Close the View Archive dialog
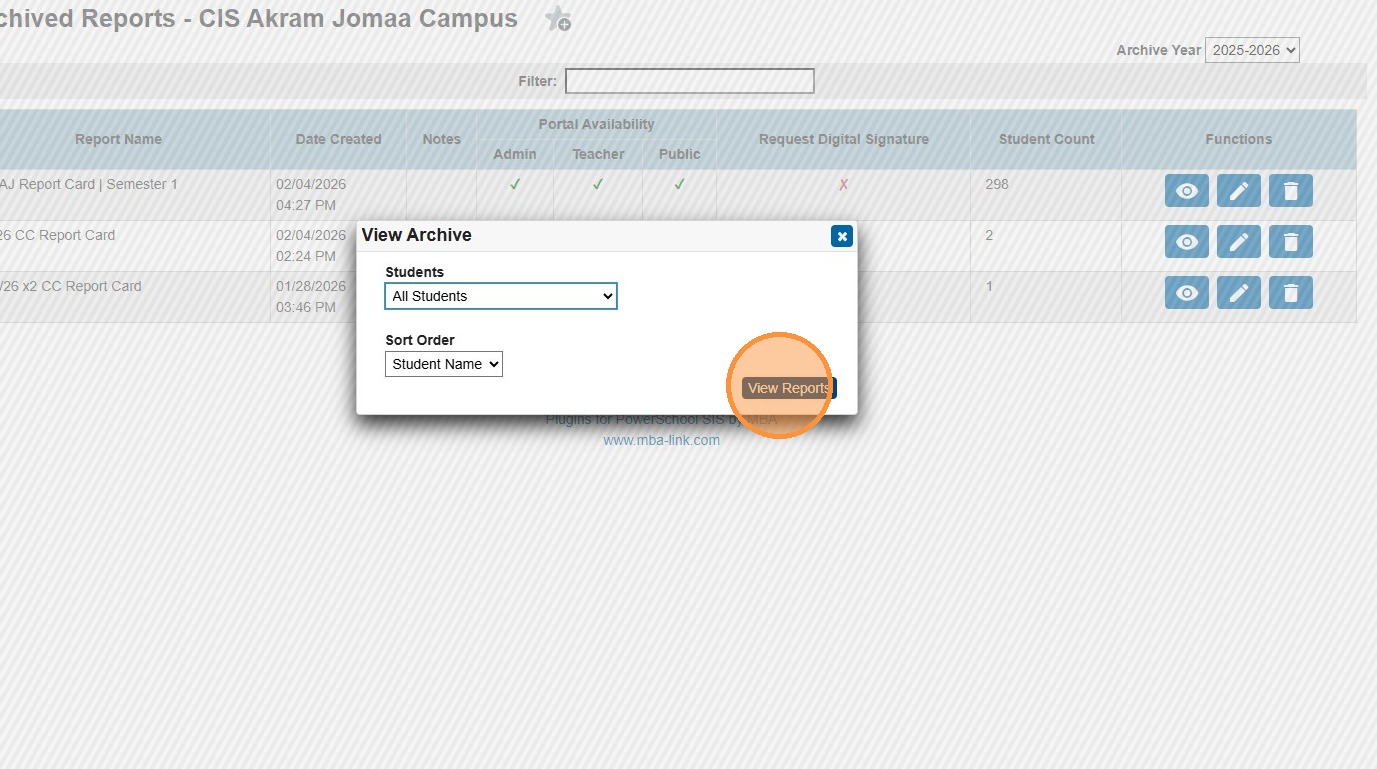 pyautogui.click(x=842, y=236)
